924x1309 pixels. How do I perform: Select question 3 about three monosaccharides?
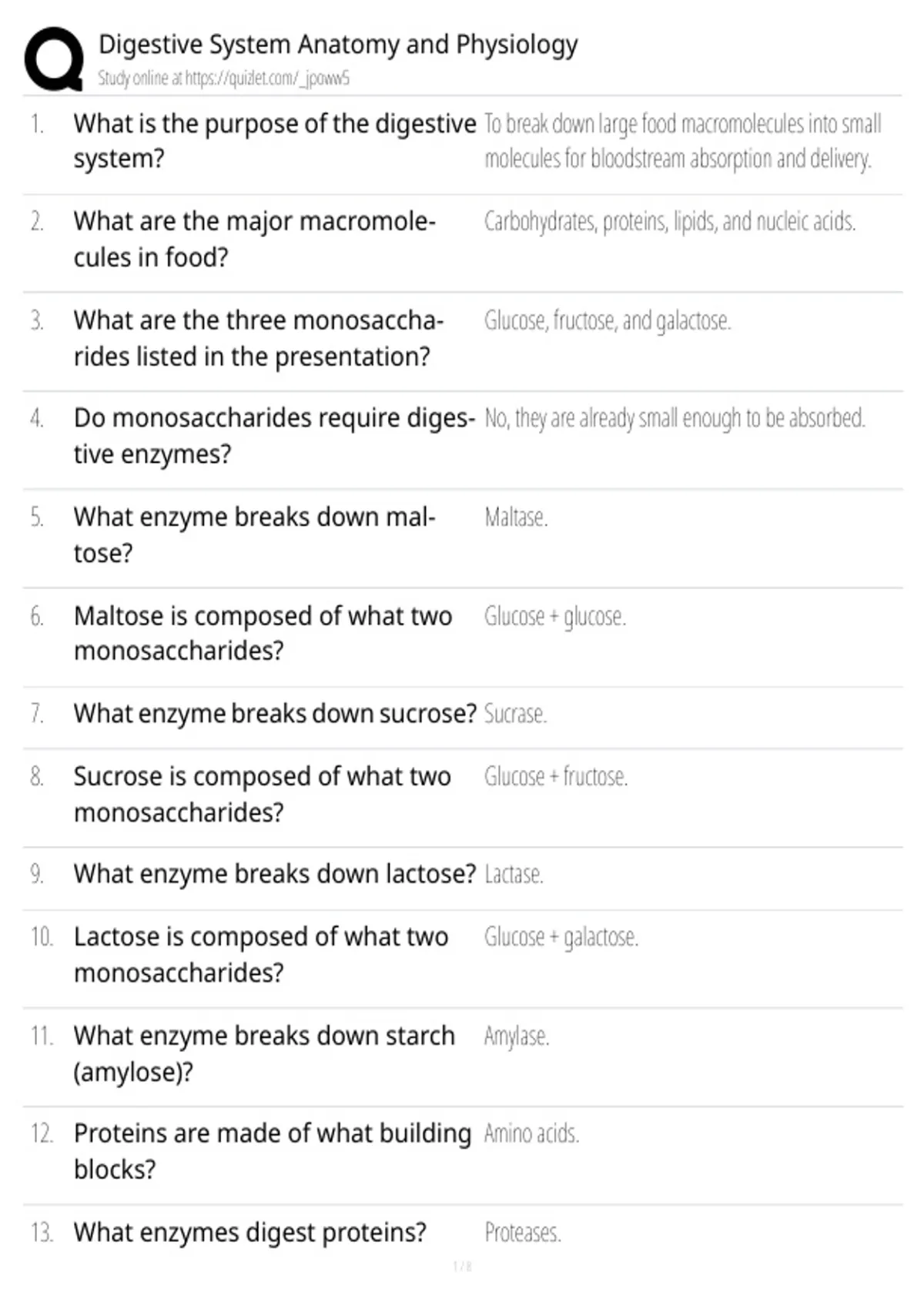point(259,338)
